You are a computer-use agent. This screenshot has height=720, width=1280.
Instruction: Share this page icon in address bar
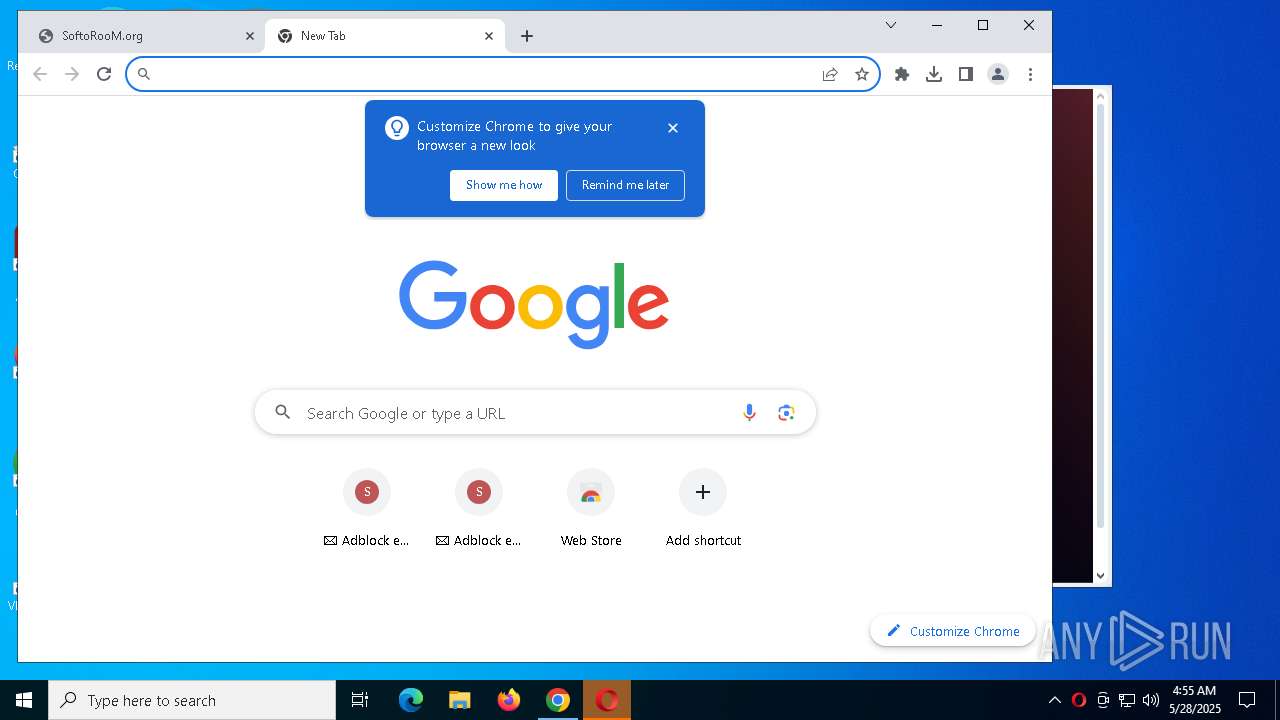coord(830,74)
